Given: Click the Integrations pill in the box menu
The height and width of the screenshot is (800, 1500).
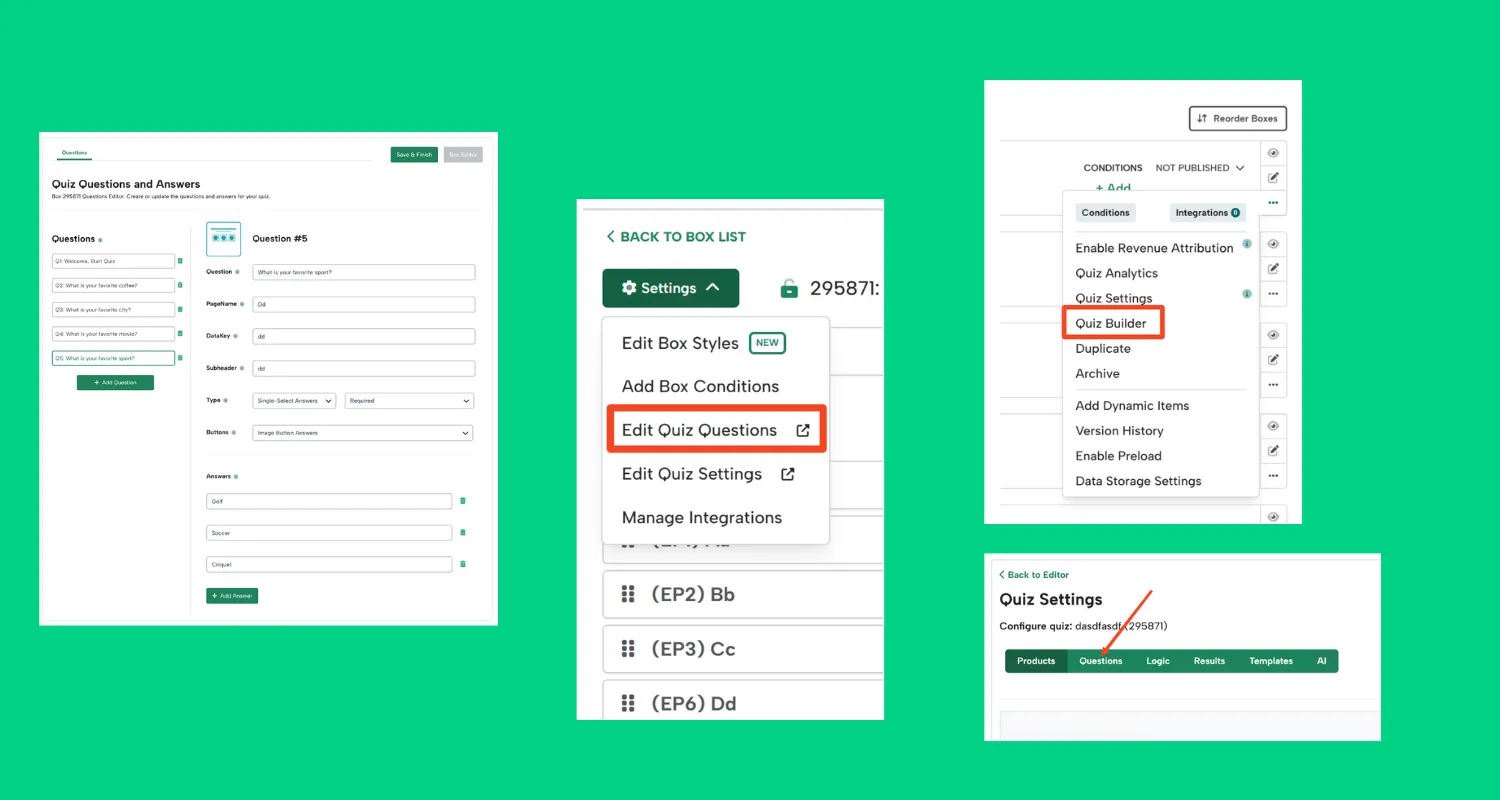Looking at the screenshot, I should coord(1206,213).
